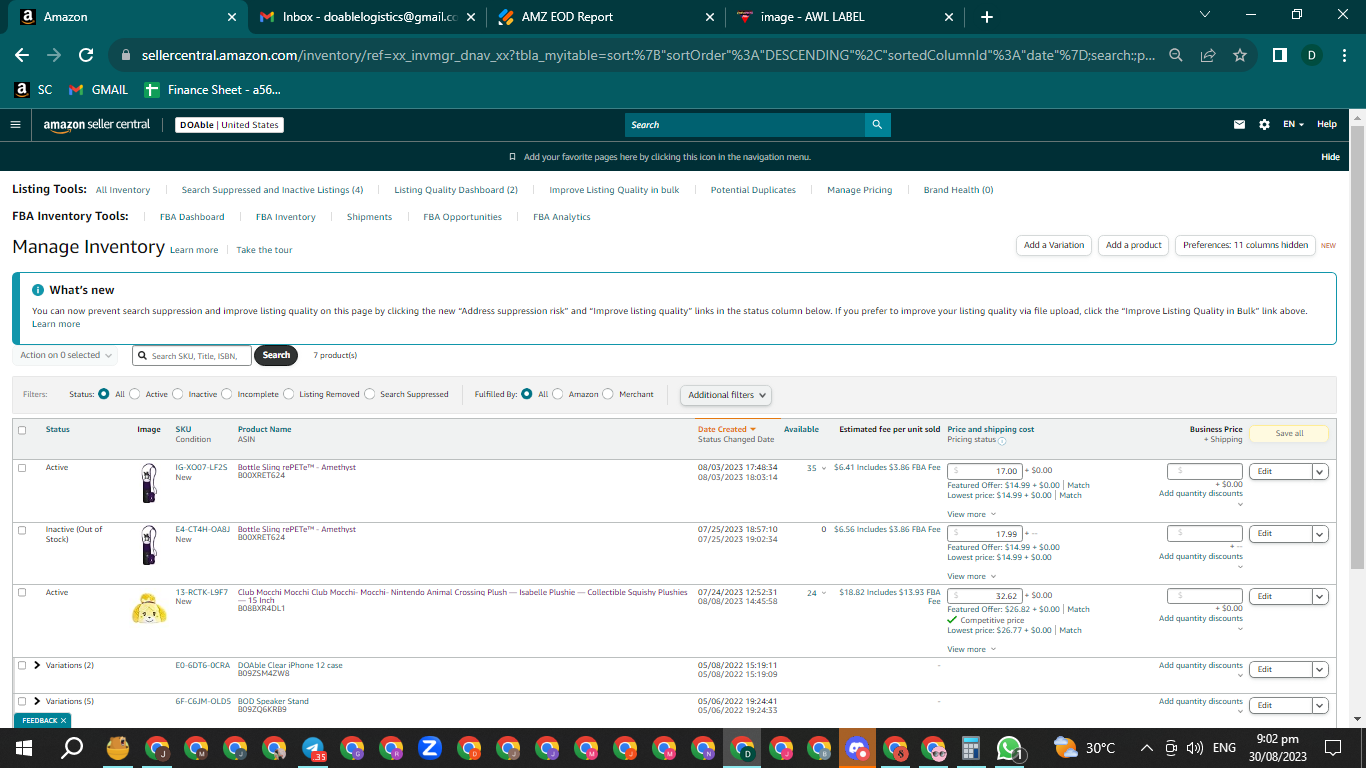This screenshot has height=768, width=1366.
Task: Filter Fulfilled By Amazon radio
Action: click(x=558, y=394)
